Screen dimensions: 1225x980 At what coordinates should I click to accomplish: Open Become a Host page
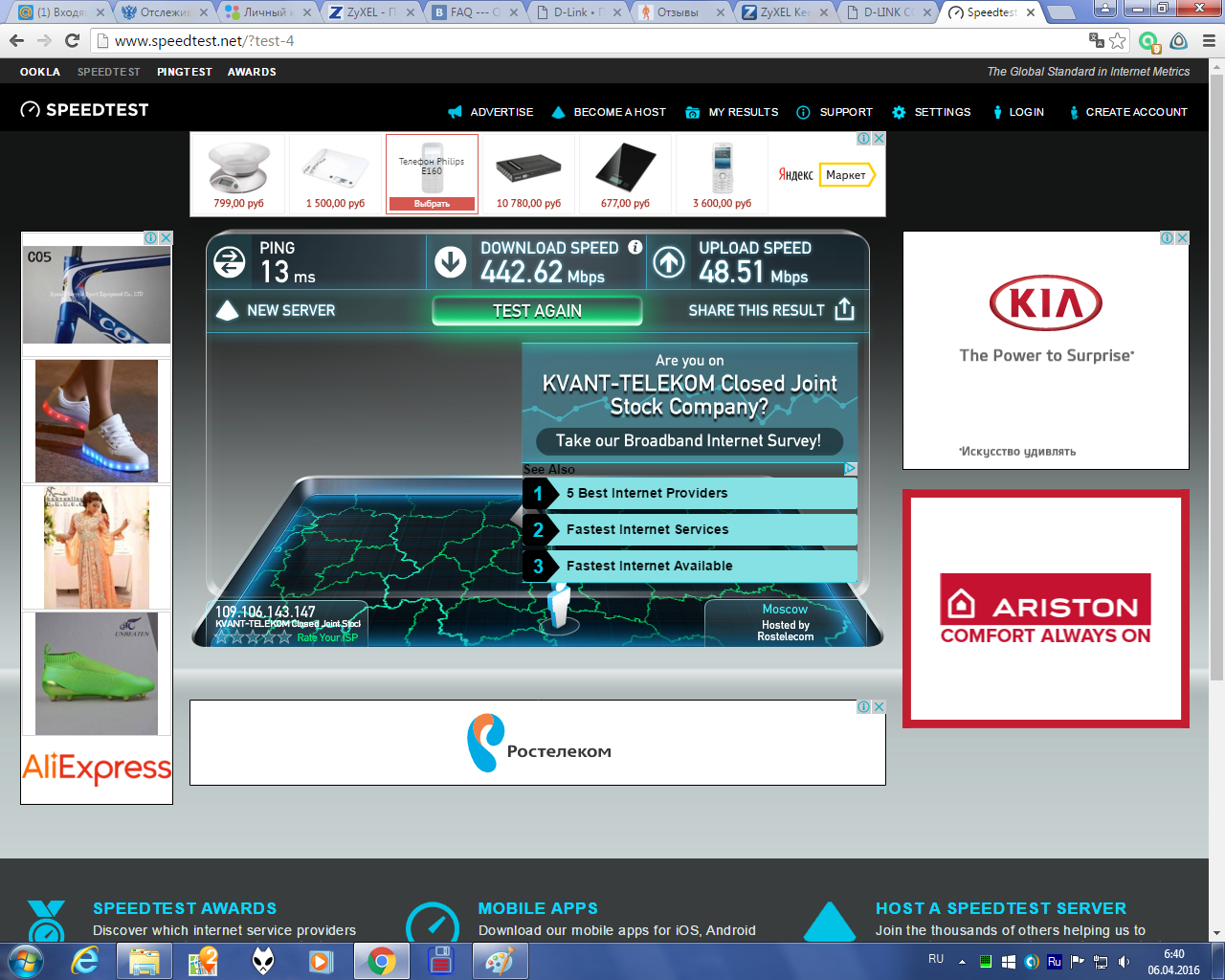coord(619,112)
